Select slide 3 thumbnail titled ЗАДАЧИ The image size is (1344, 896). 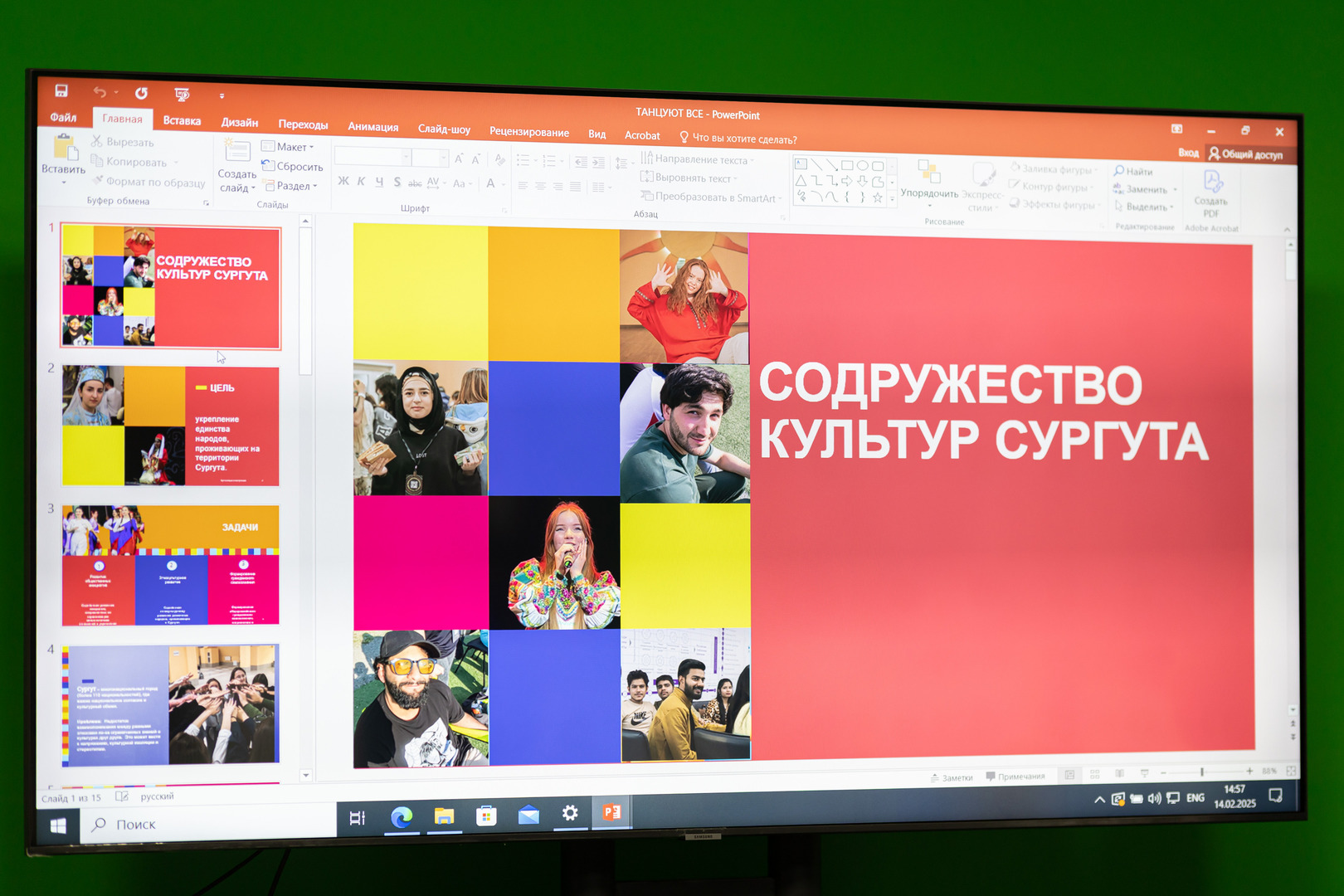click(170, 565)
